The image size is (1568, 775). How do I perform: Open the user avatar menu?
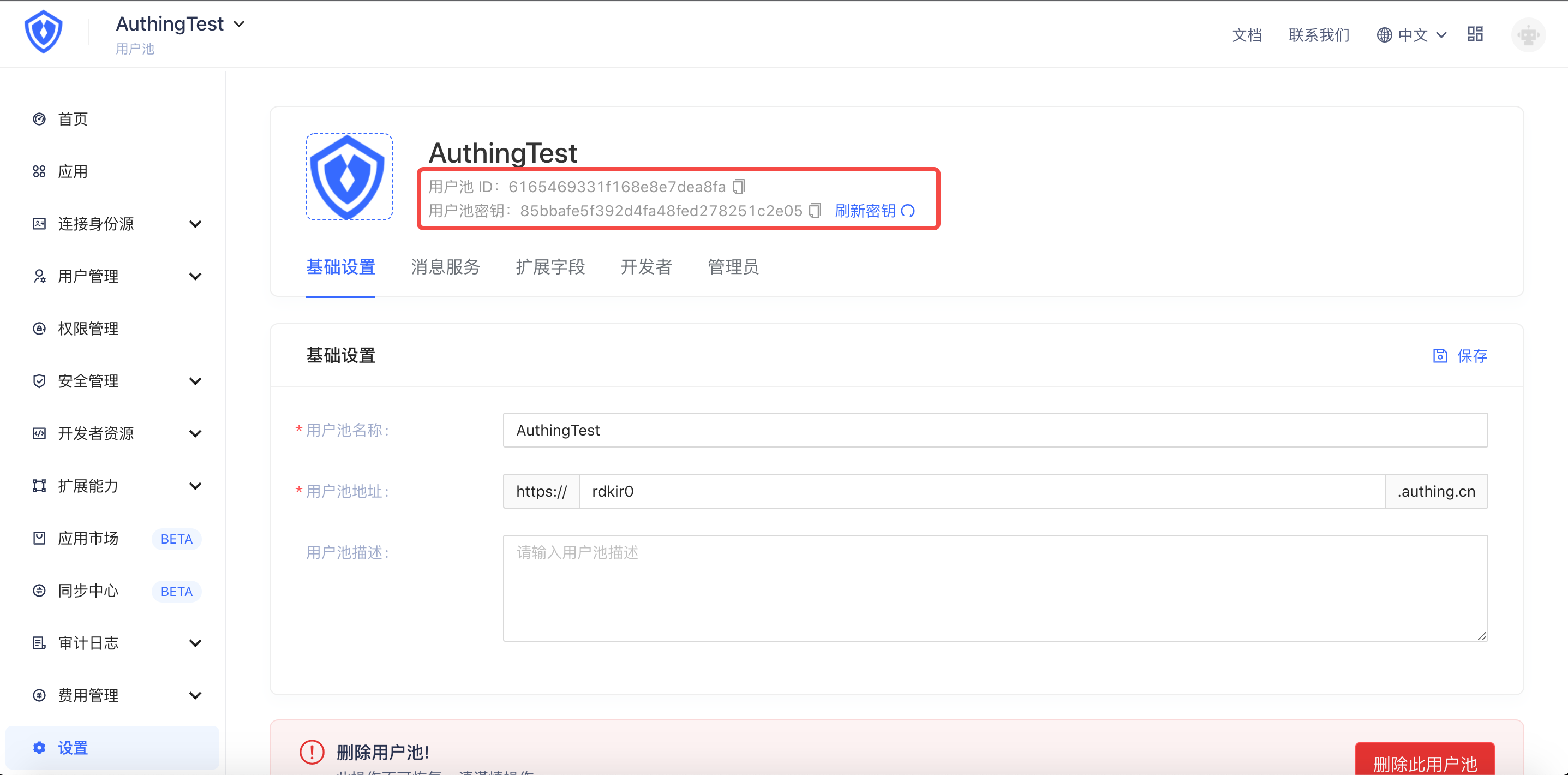tap(1528, 35)
